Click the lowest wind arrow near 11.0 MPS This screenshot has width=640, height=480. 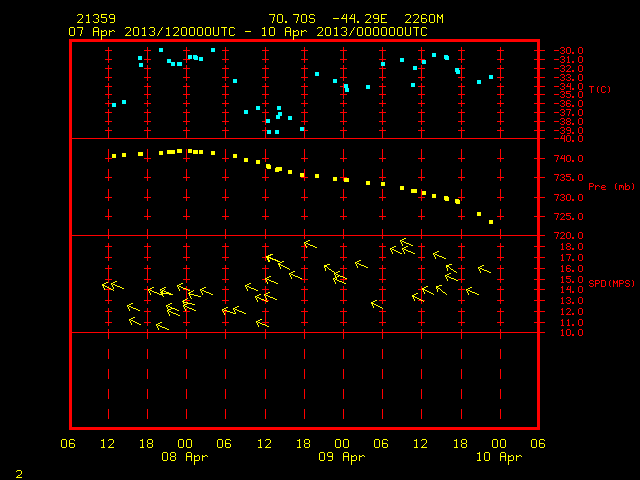tap(162, 326)
